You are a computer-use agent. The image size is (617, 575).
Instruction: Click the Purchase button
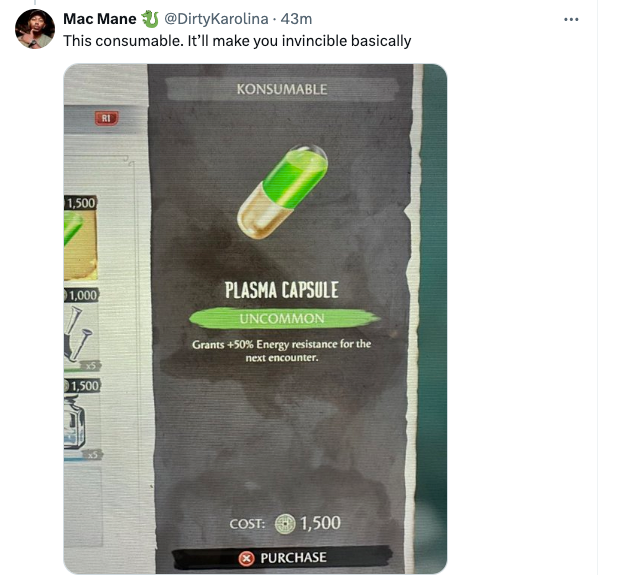pos(282,558)
